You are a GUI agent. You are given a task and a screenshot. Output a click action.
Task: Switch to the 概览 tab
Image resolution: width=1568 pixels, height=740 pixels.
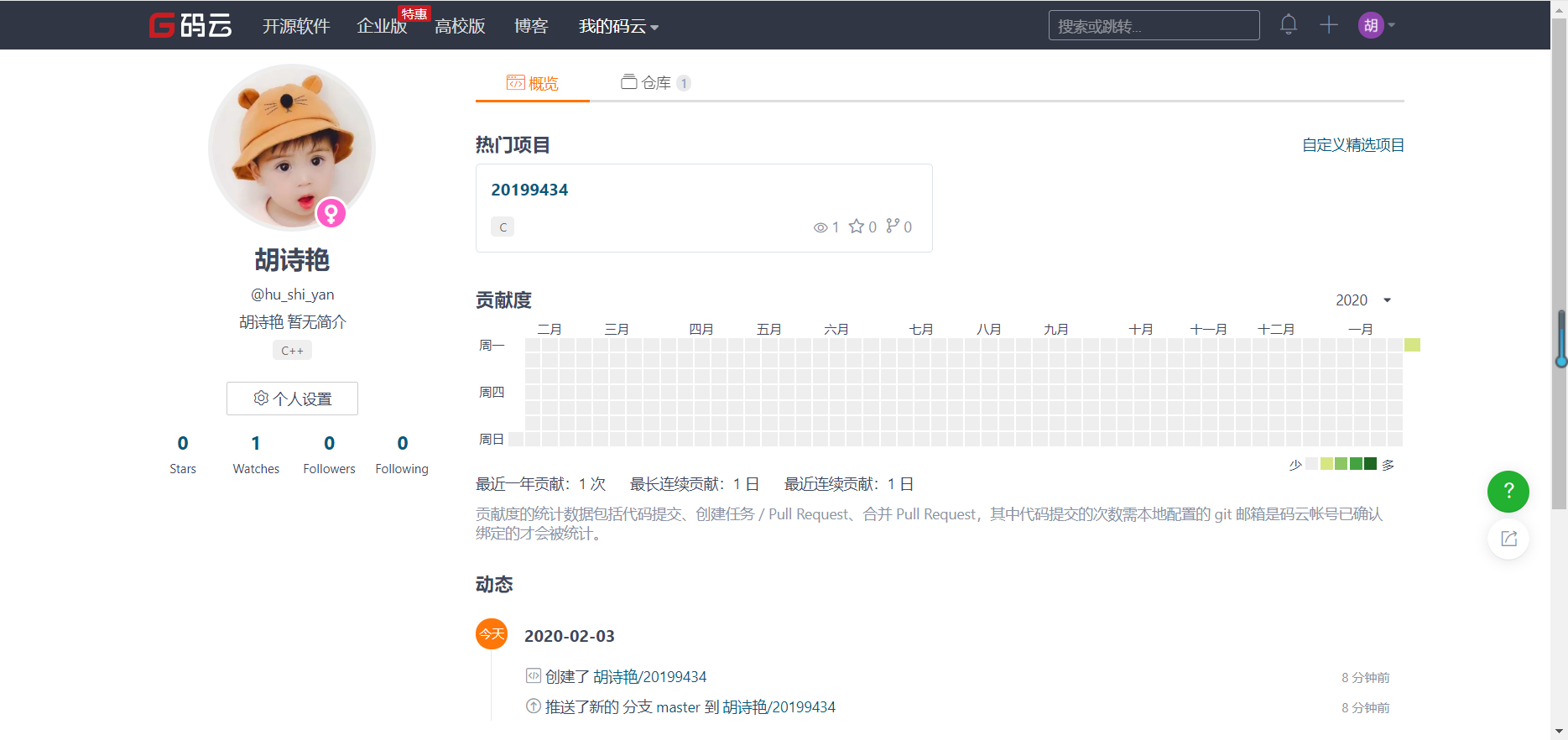(533, 83)
